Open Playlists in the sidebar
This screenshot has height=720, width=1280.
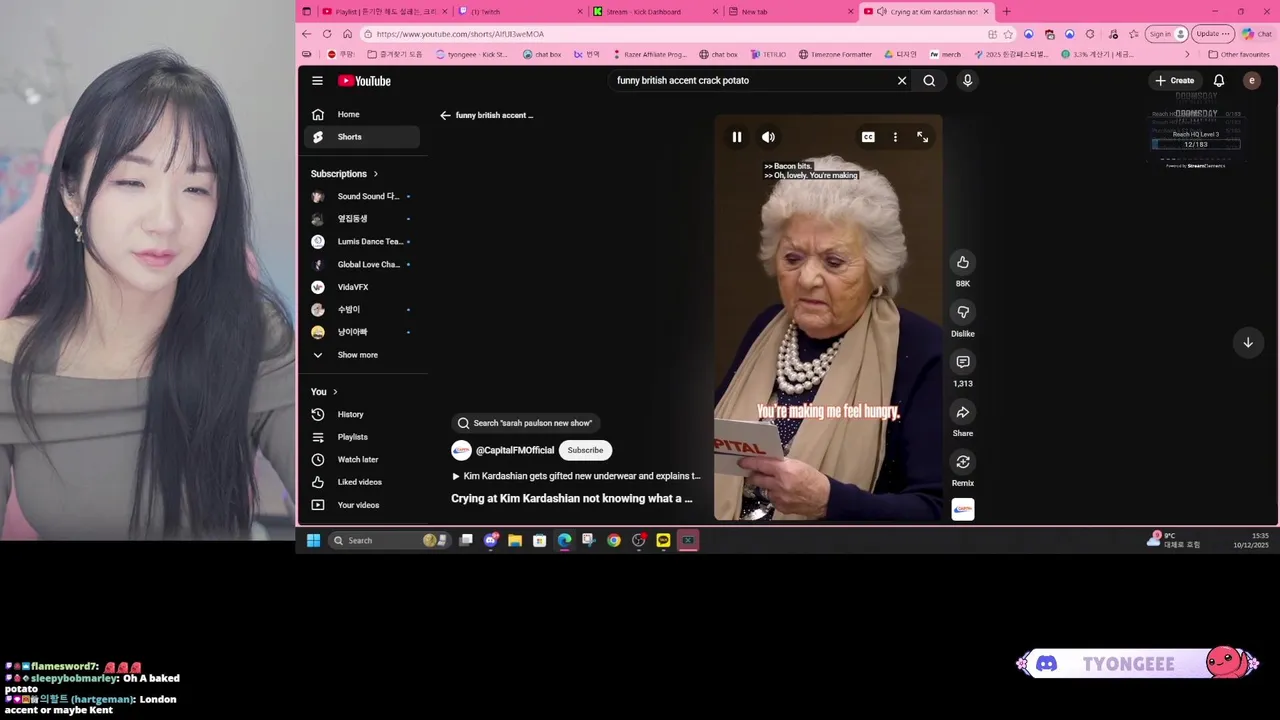tap(362, 437)
